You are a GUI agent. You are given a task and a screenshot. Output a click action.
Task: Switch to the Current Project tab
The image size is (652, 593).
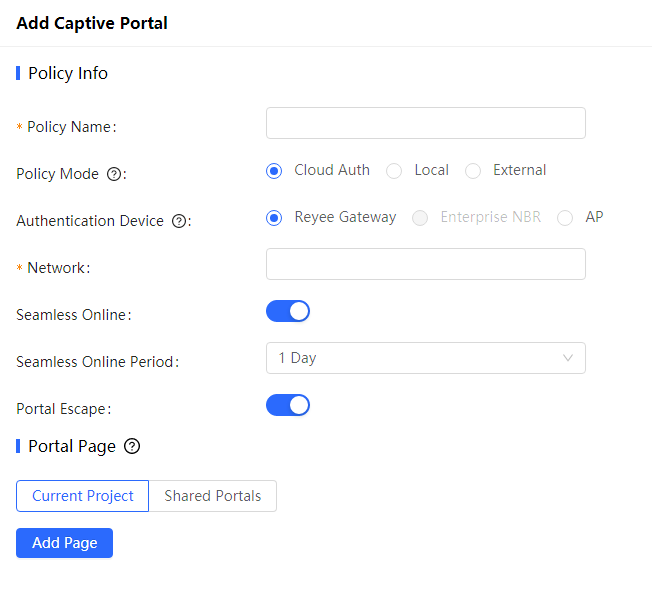click(x=83, y=496)
